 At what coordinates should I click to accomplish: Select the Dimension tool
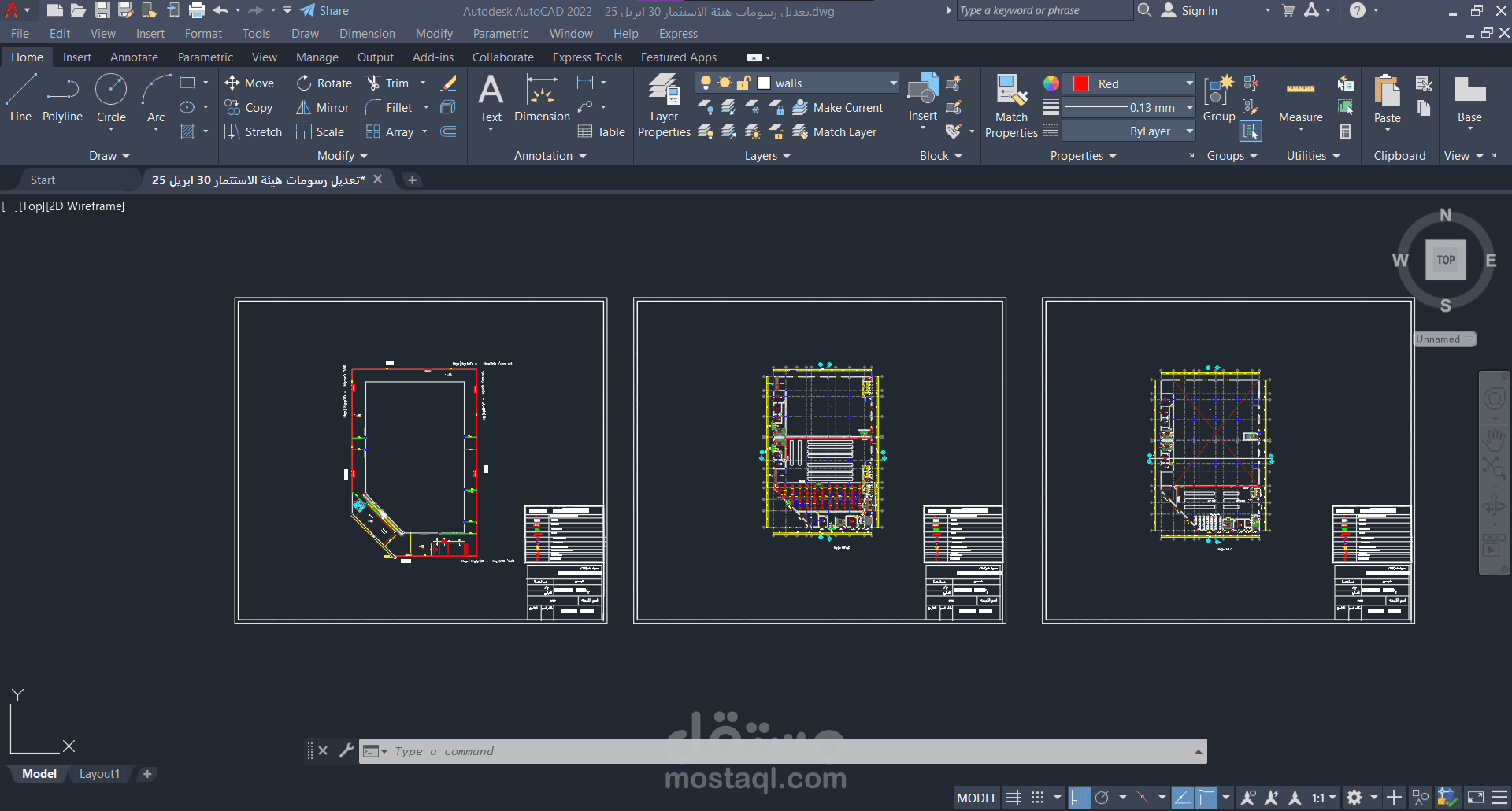[x=542, y=98]
